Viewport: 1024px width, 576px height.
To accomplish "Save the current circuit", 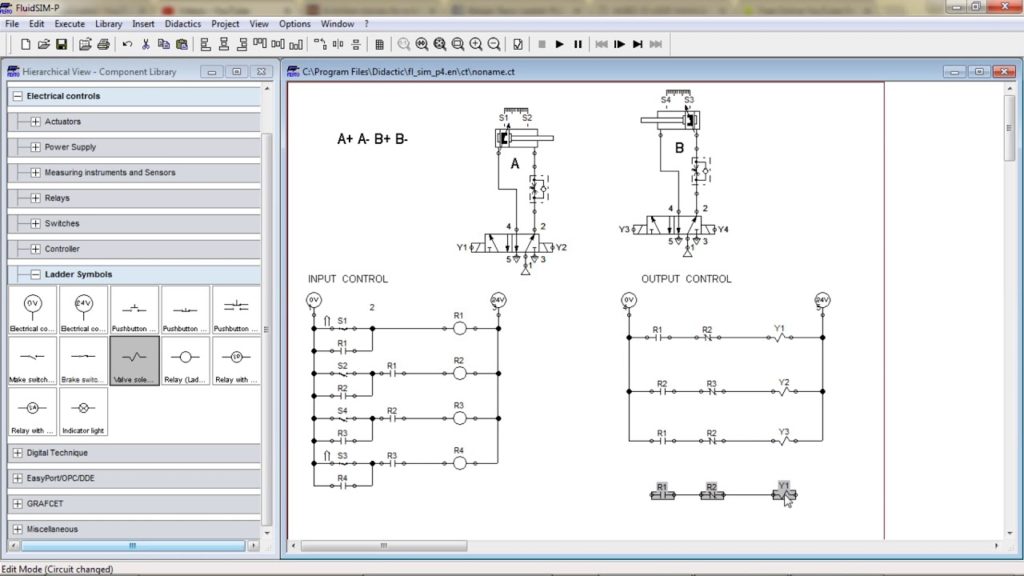I will [x=61, y=44].
